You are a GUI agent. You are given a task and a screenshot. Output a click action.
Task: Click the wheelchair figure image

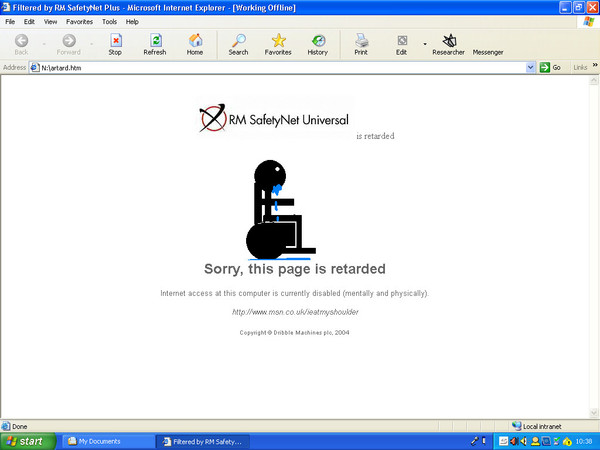[x=280, y=210]
